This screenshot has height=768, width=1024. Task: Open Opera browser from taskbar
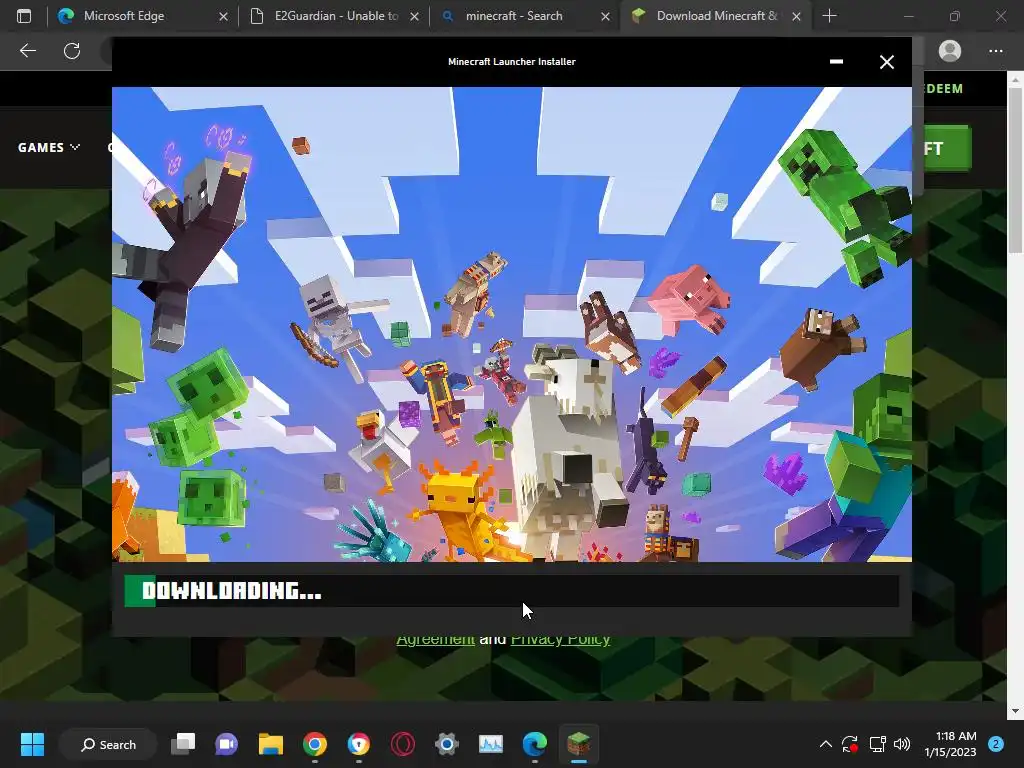click(403, 744)
